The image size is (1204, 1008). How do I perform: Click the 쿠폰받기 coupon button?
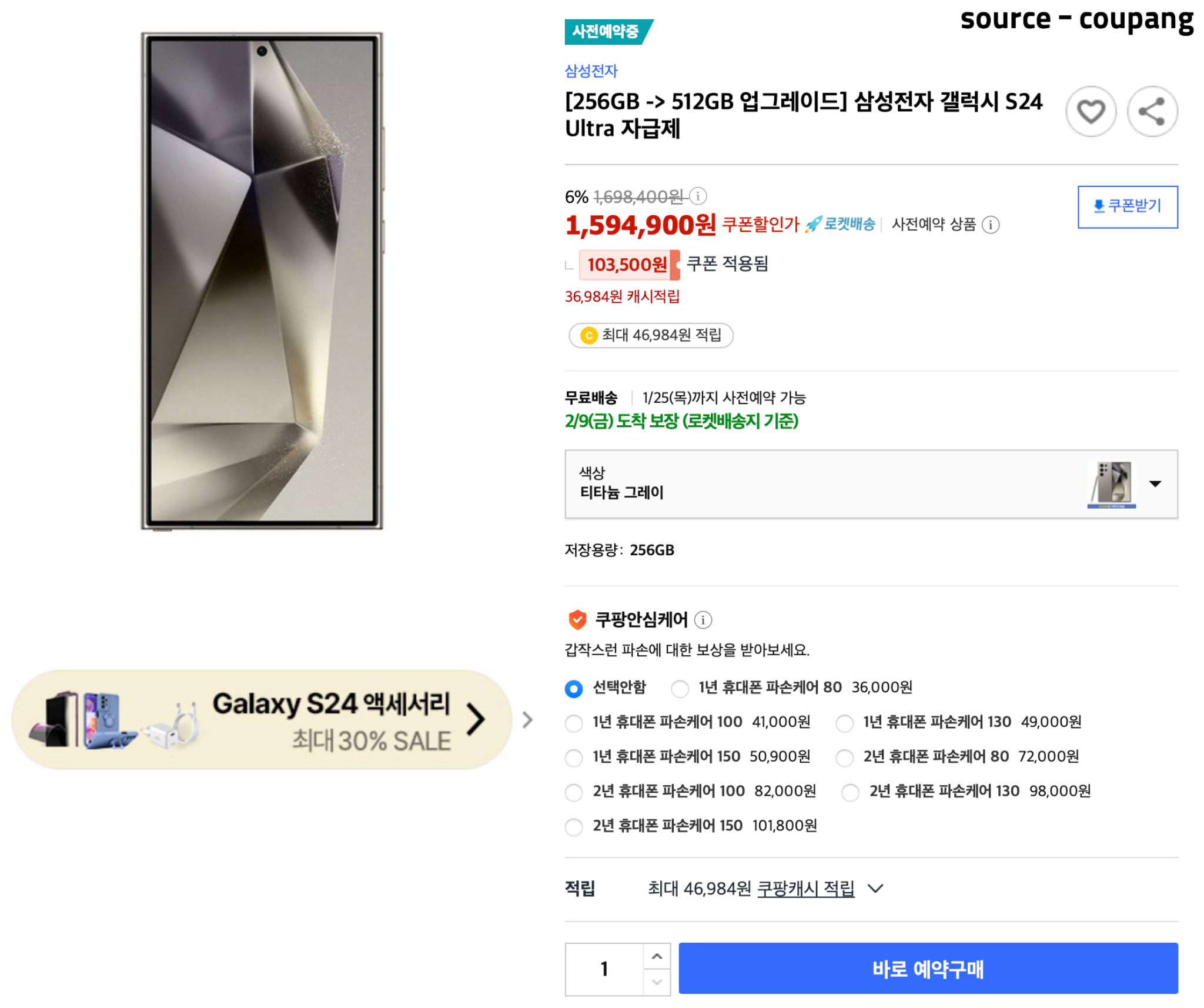[x=1126, y=206]
